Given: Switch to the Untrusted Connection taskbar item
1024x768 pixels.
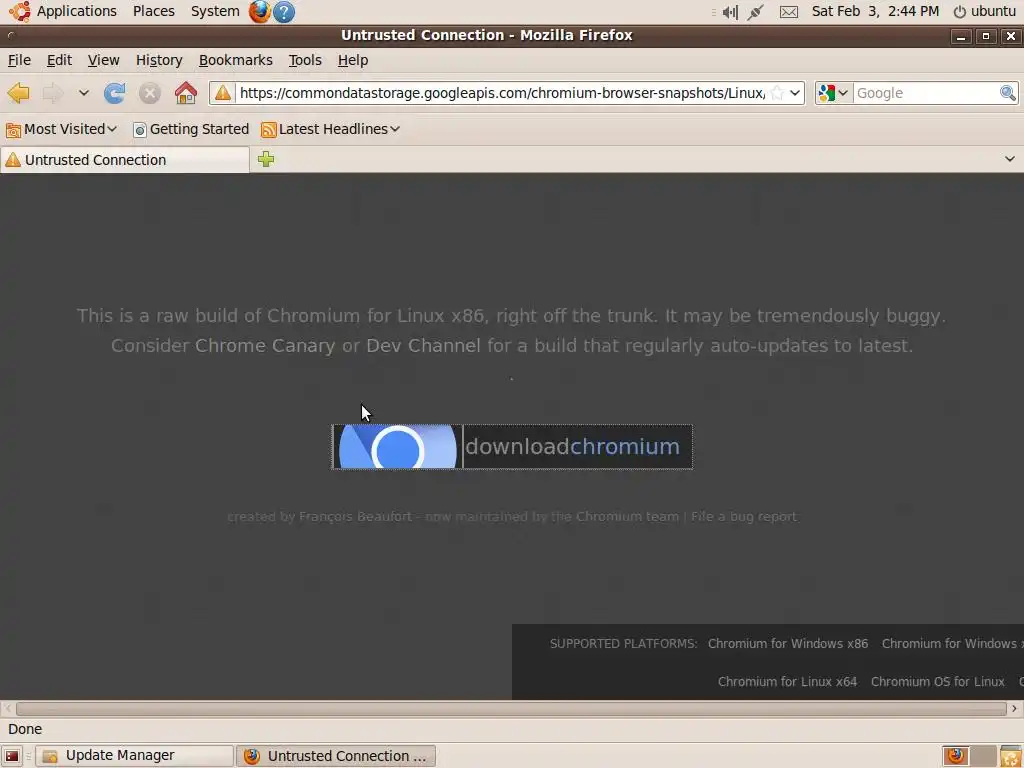Looking at the screenshot, I should 335,756.
